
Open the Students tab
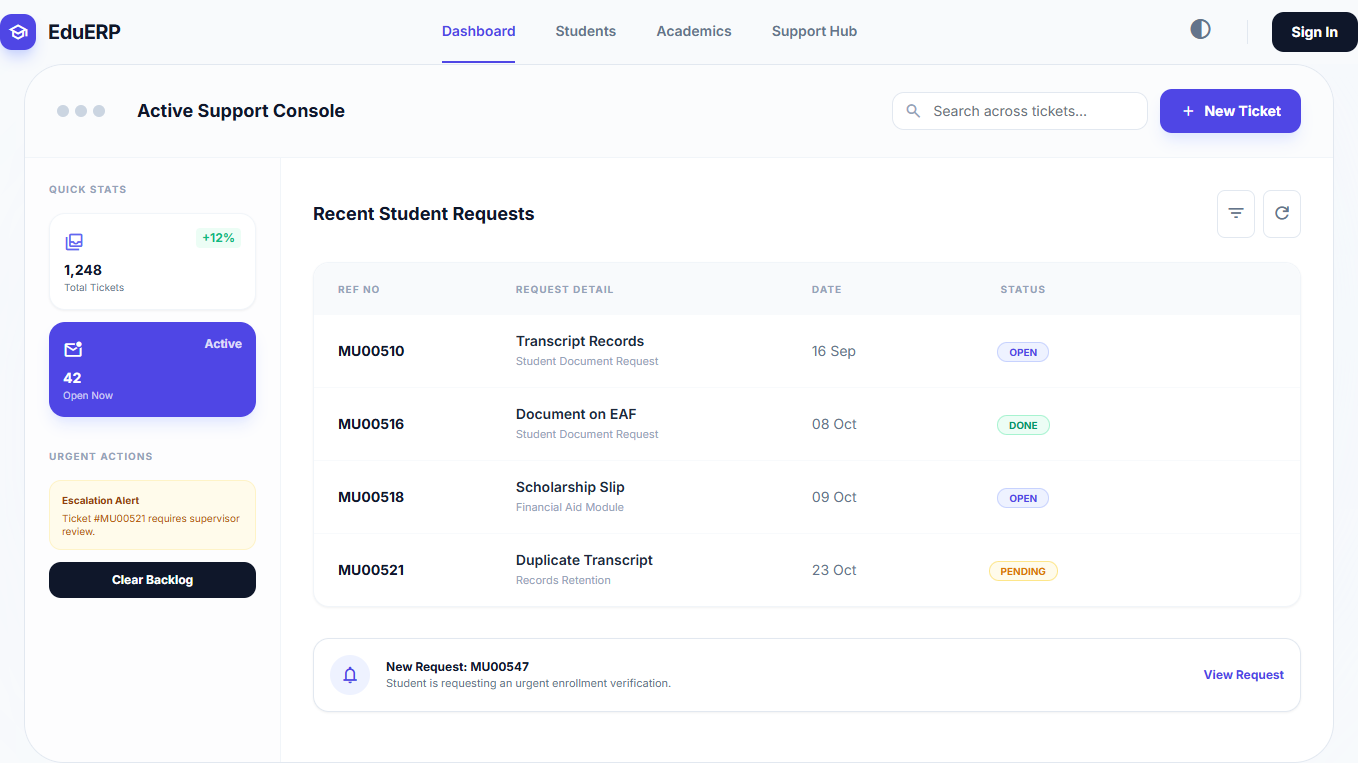tap(585, 31)
